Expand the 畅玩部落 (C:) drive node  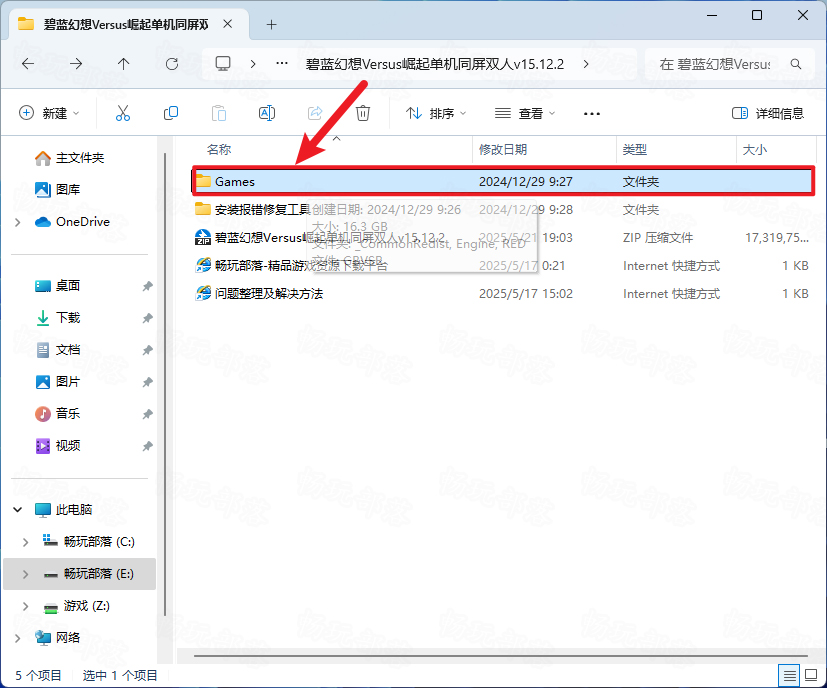25,542
